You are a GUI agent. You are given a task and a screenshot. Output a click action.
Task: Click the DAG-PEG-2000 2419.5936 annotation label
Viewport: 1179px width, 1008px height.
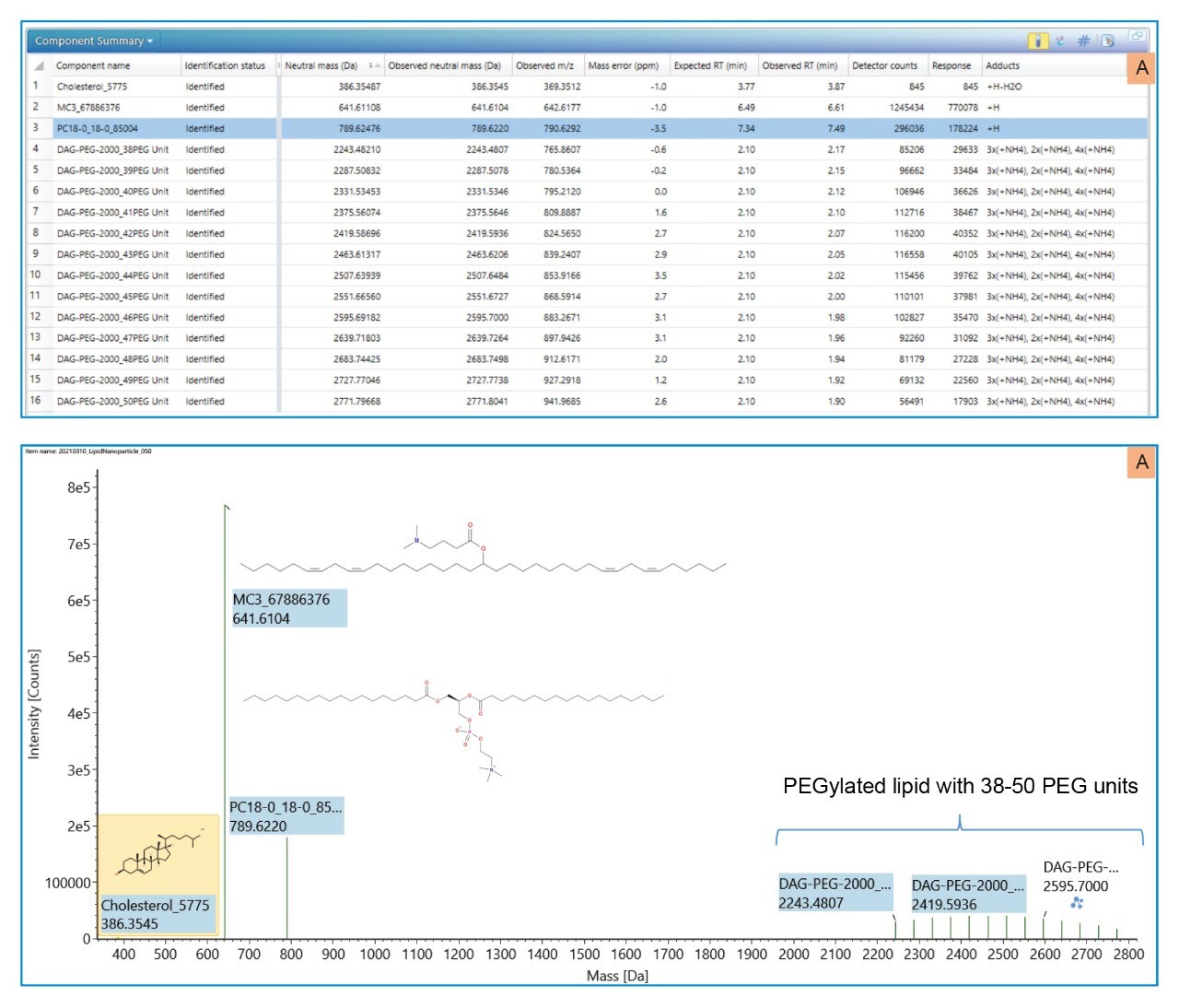pos(968,895)
